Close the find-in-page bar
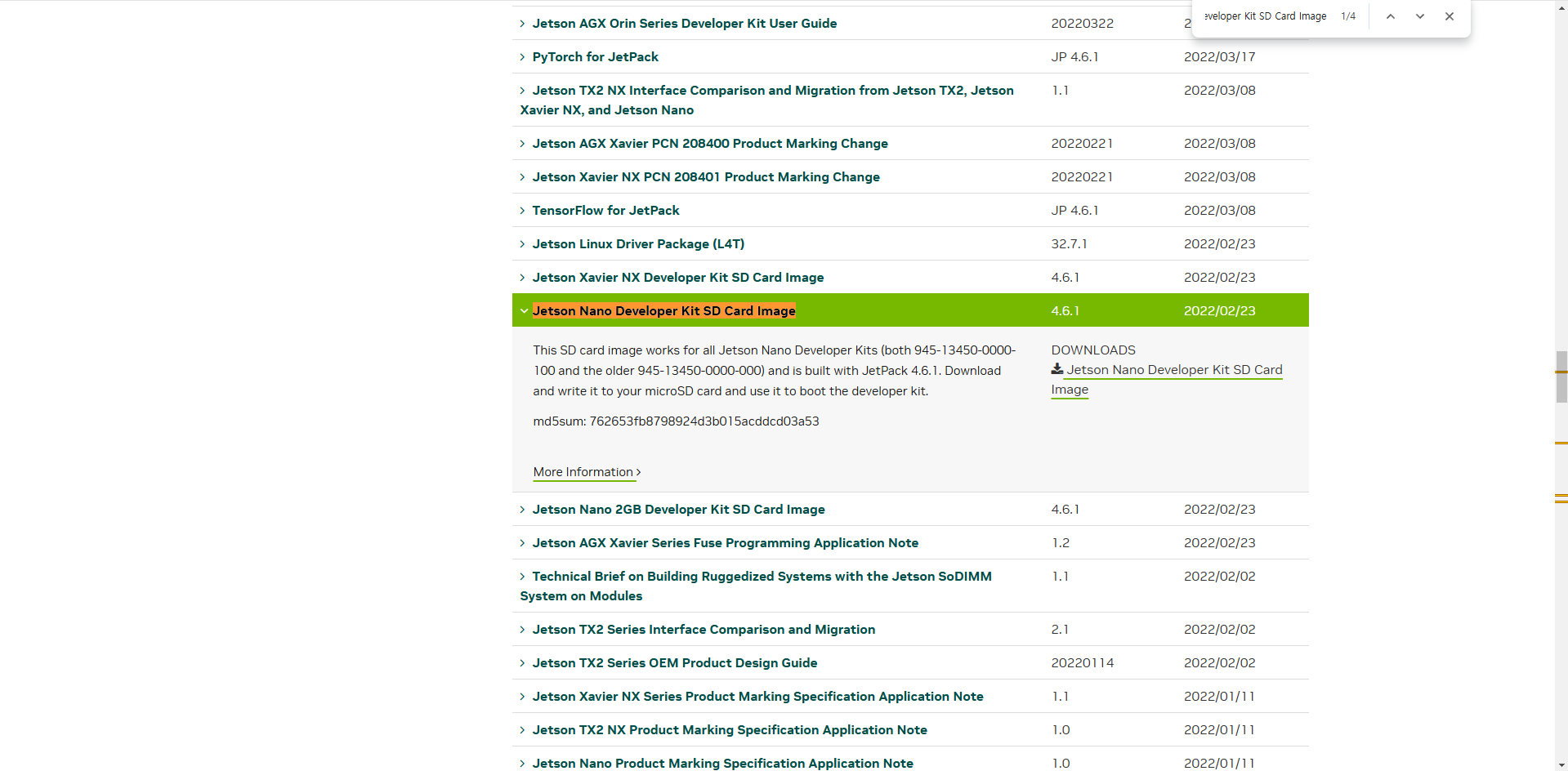The width and height of the screenshot is (1568, 771). pyautogui.click(x=1450, y=16)
